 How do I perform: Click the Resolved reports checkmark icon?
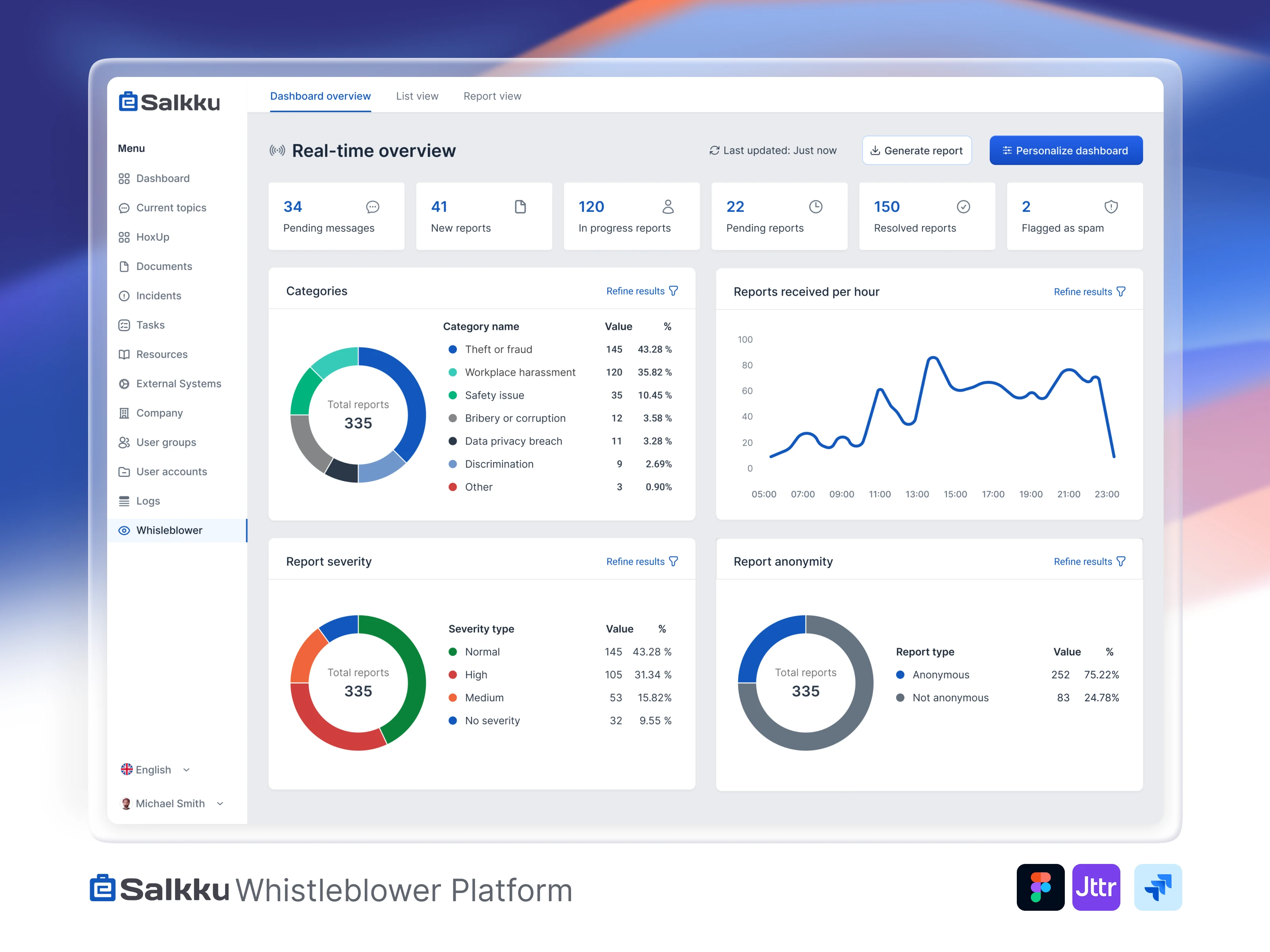click(x=963, y=207)
